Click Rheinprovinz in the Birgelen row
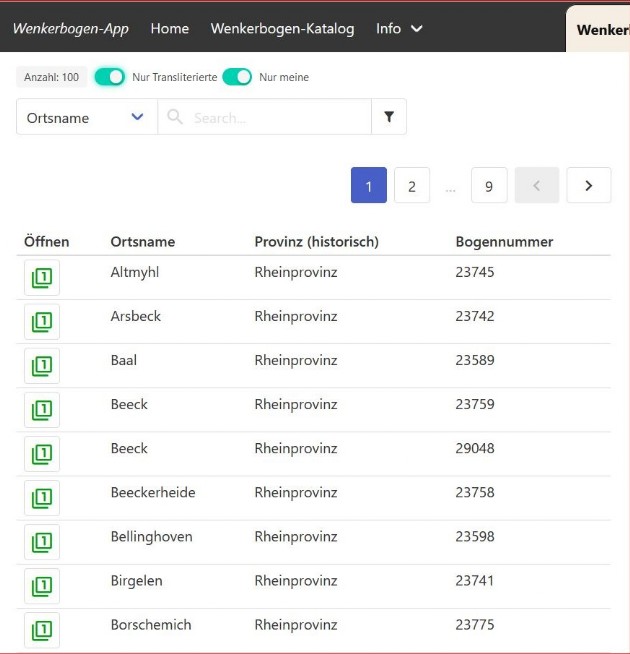The height and width of the screenshot is (654, 630). [x=296, y=581]
